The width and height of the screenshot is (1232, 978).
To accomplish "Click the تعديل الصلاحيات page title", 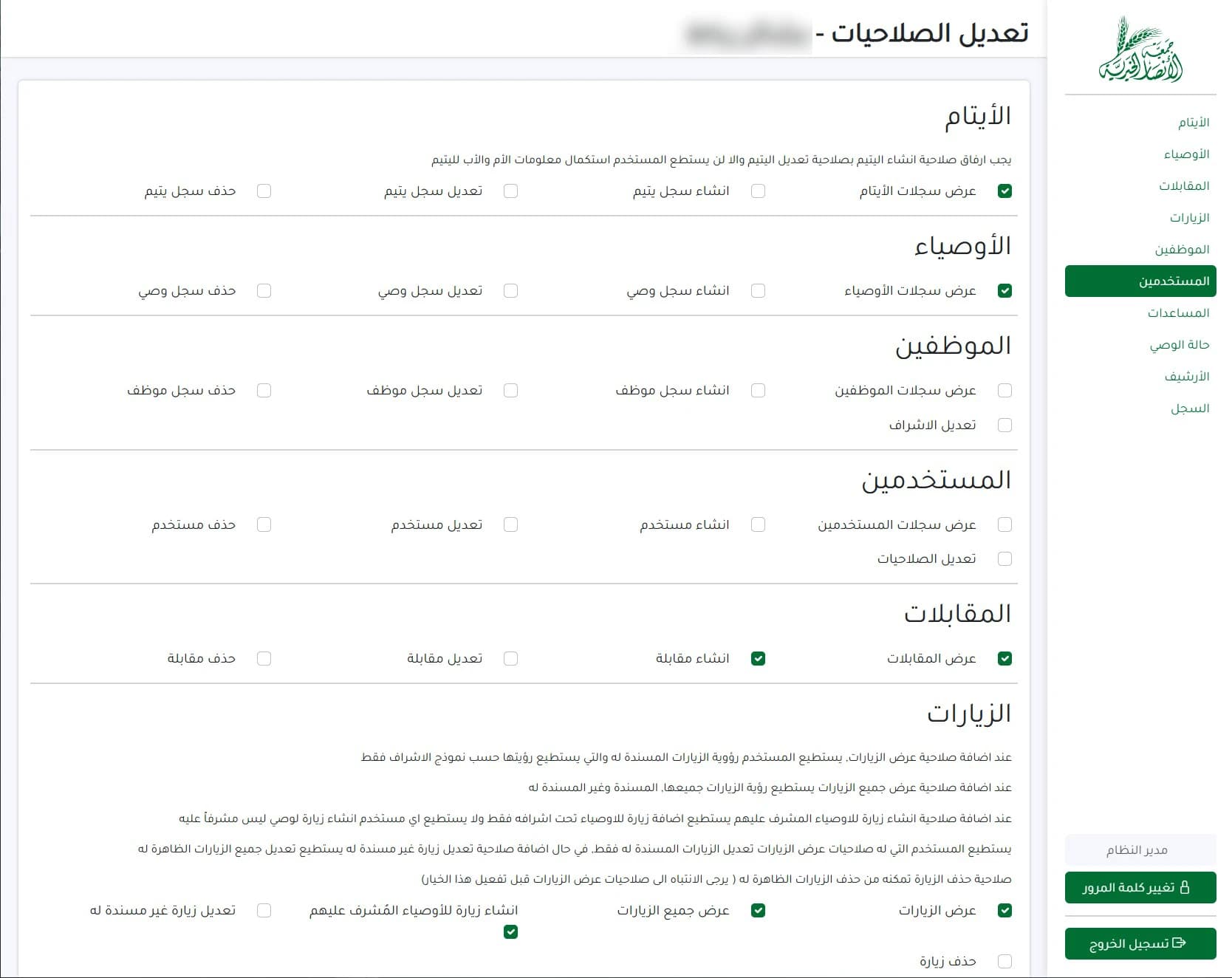I will (930, 33).
